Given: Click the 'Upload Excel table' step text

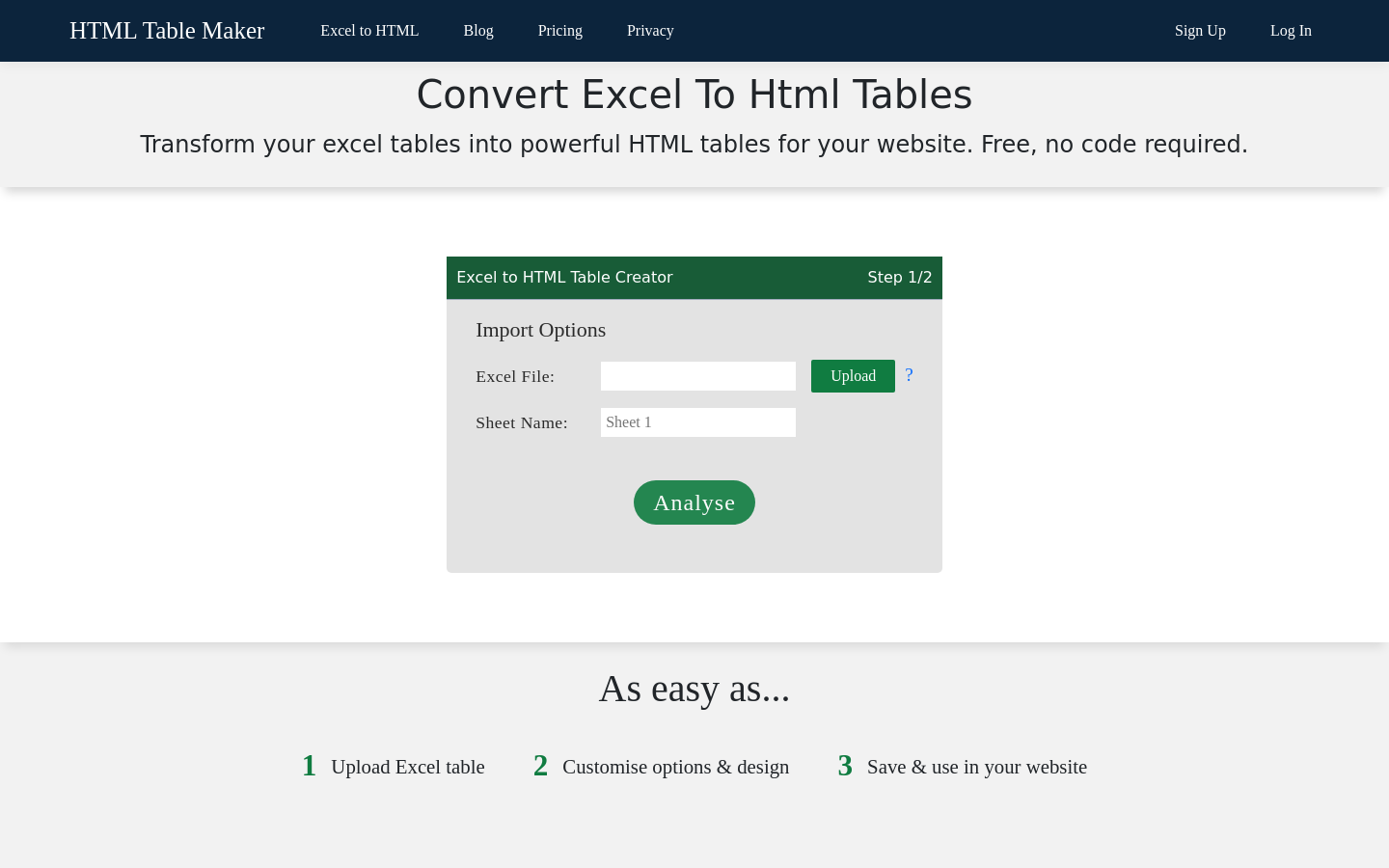Looking at the screenshot, I should 408,767.
